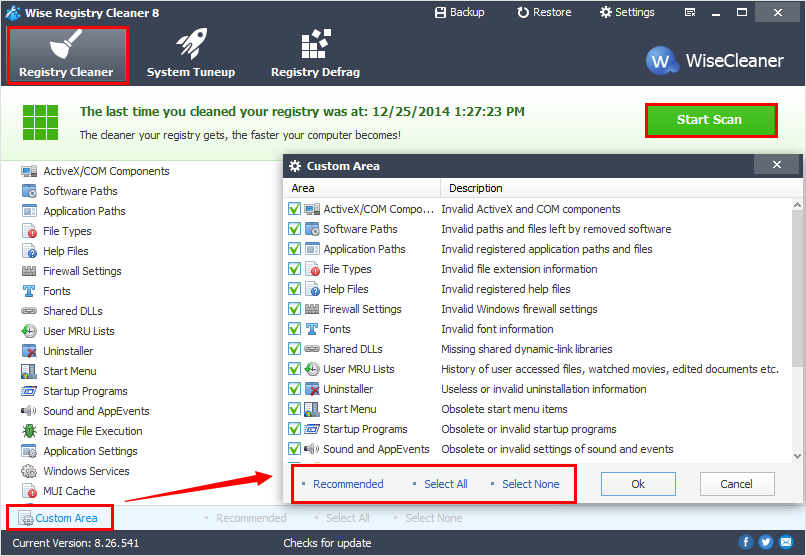Click ActiveX/COM Components icon in left list

point(29,171)
